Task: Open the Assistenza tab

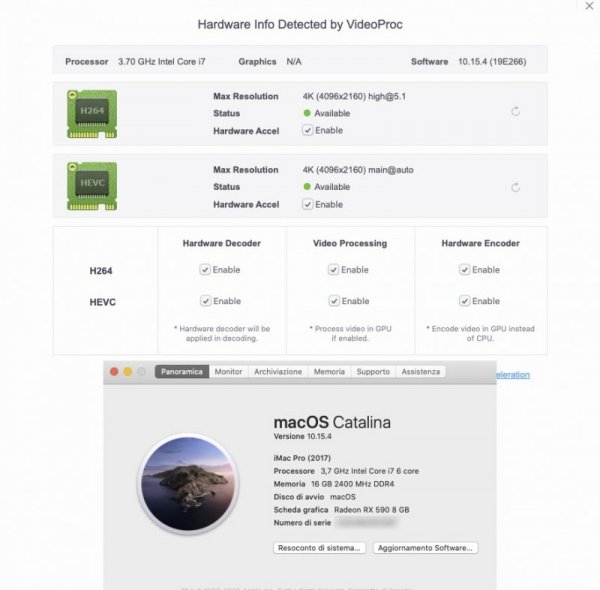Action: click(x=421, y=372)
